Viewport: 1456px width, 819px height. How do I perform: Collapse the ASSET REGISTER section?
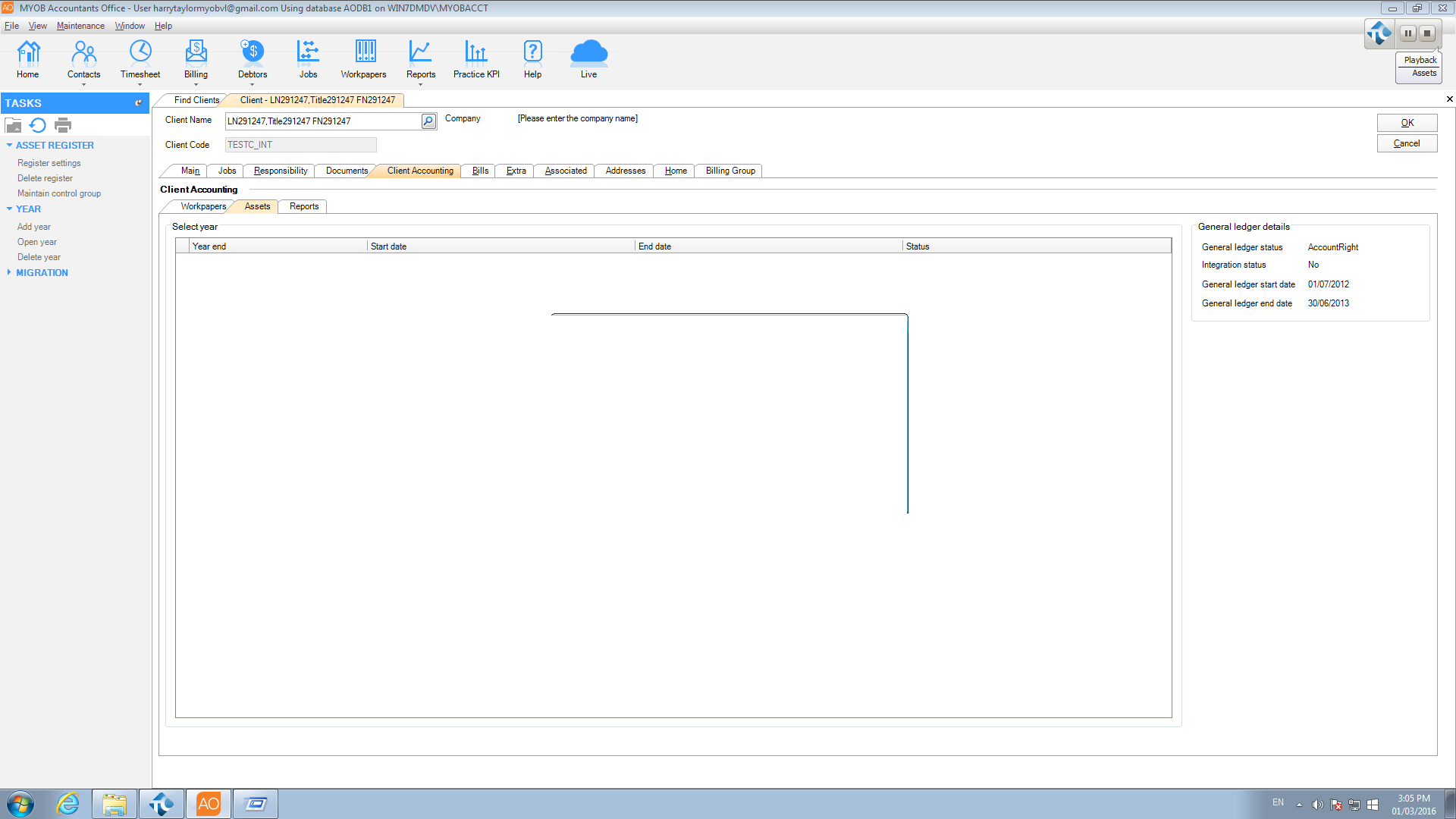(x=9, y=146)
